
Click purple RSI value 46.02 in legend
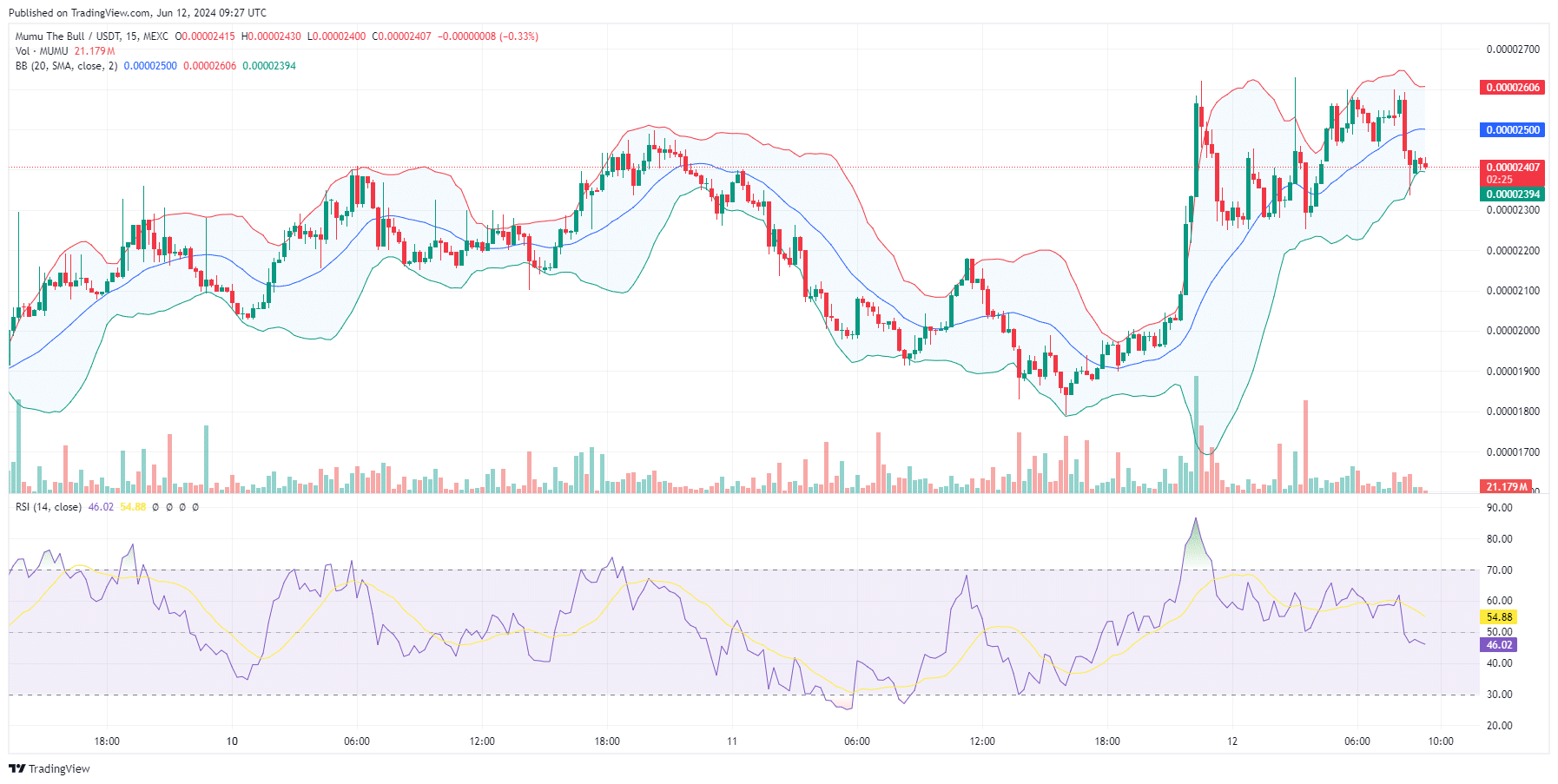[101, 507]
